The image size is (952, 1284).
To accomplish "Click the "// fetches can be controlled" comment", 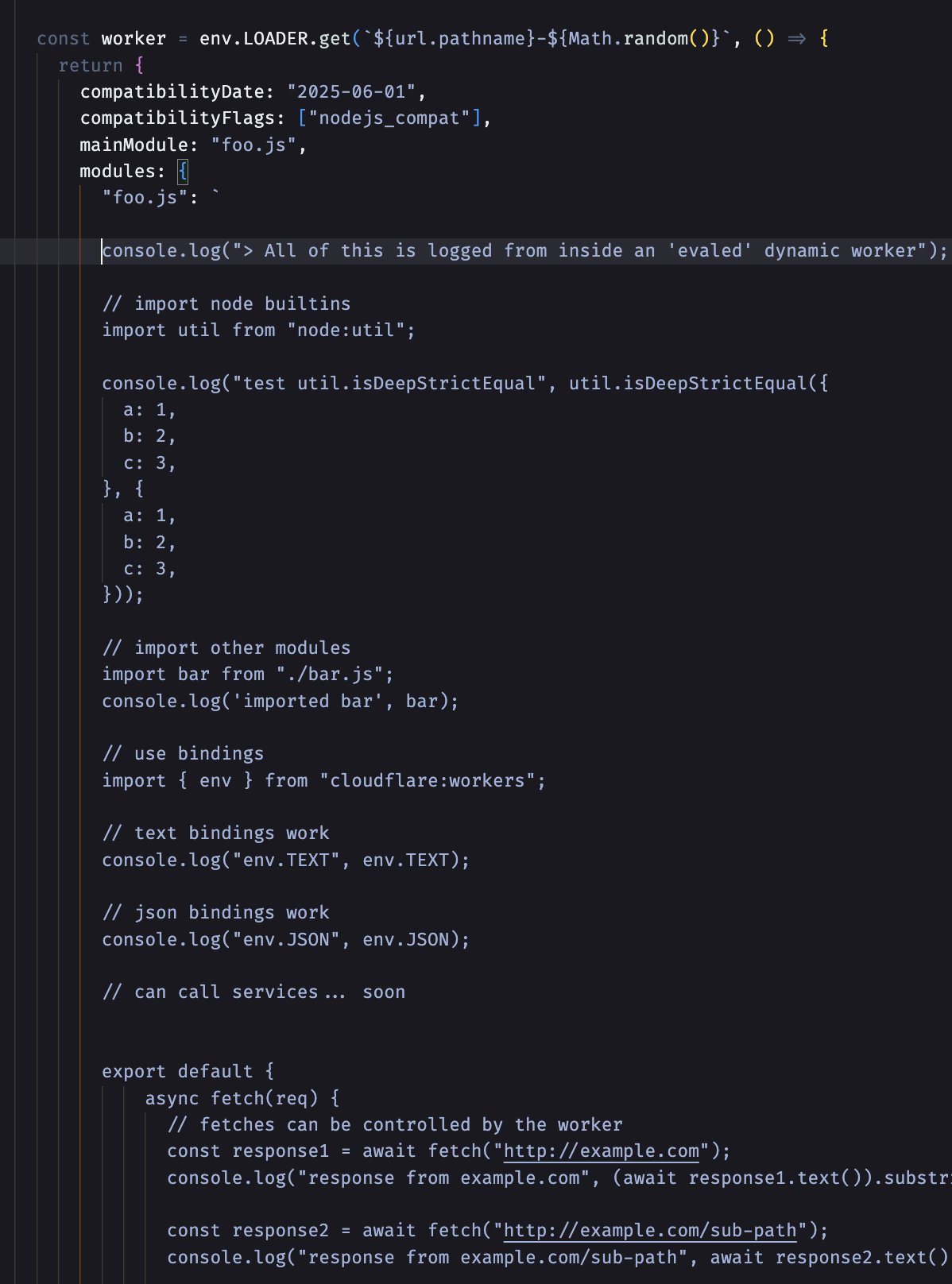I will (394, 1125).
